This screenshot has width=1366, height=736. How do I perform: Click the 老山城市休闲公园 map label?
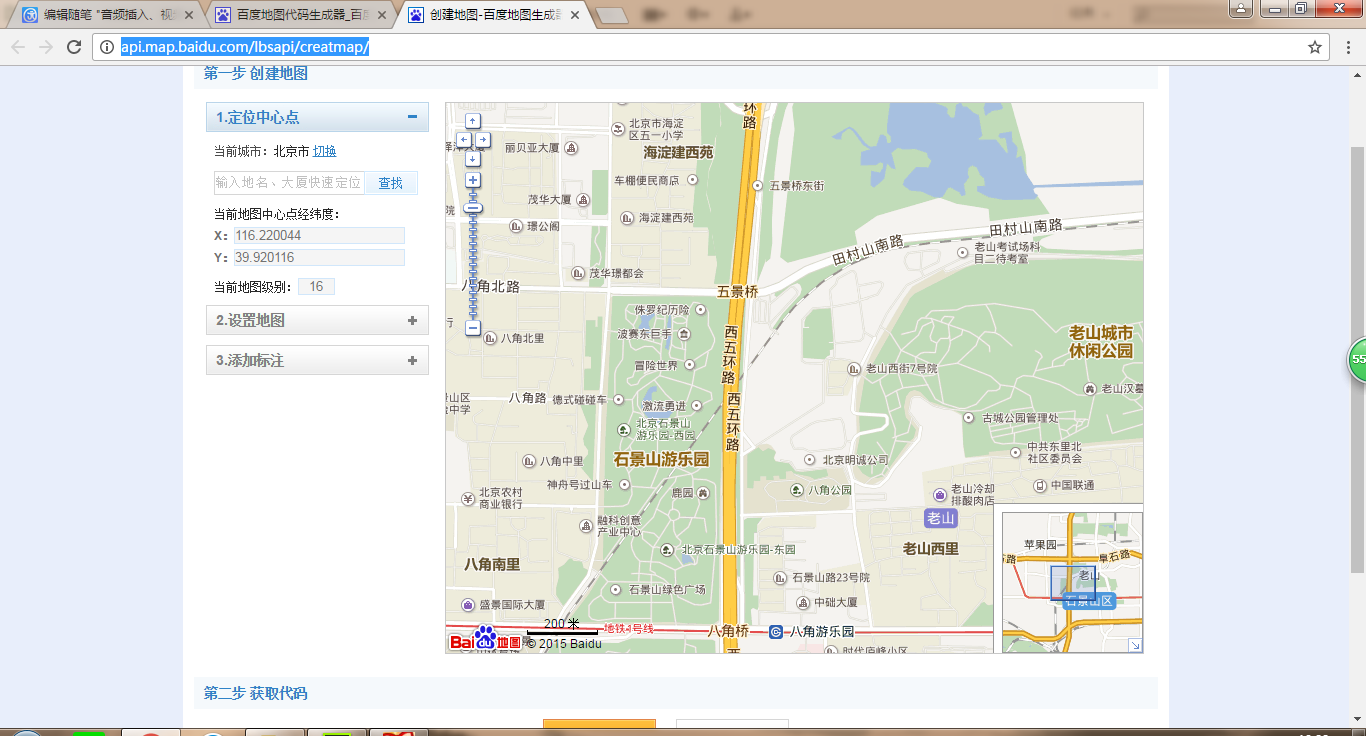pyautogui.click(x=1101, y=341)
